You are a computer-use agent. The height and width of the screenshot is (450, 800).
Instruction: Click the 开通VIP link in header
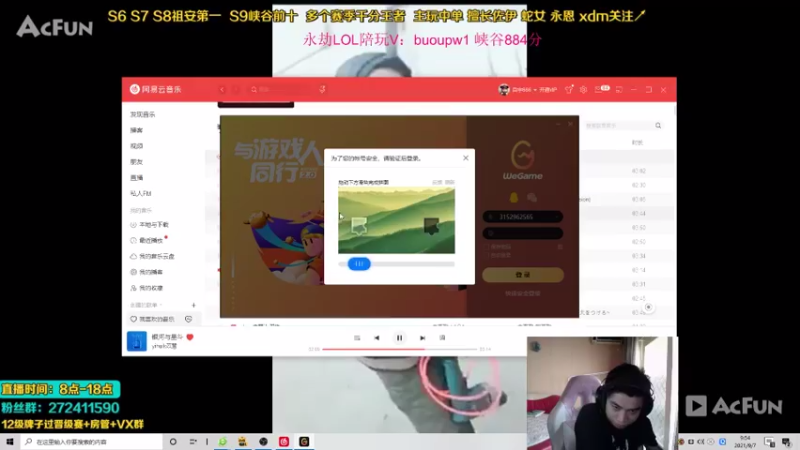[548, 90]
